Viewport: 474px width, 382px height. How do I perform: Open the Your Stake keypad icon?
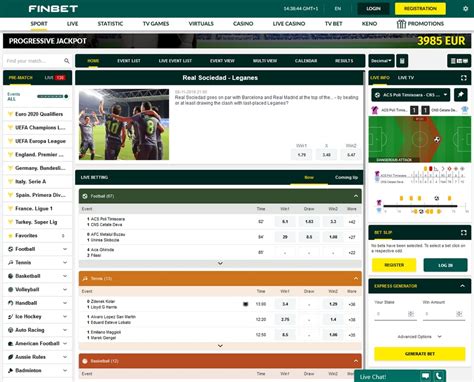[x=411, y=314]
